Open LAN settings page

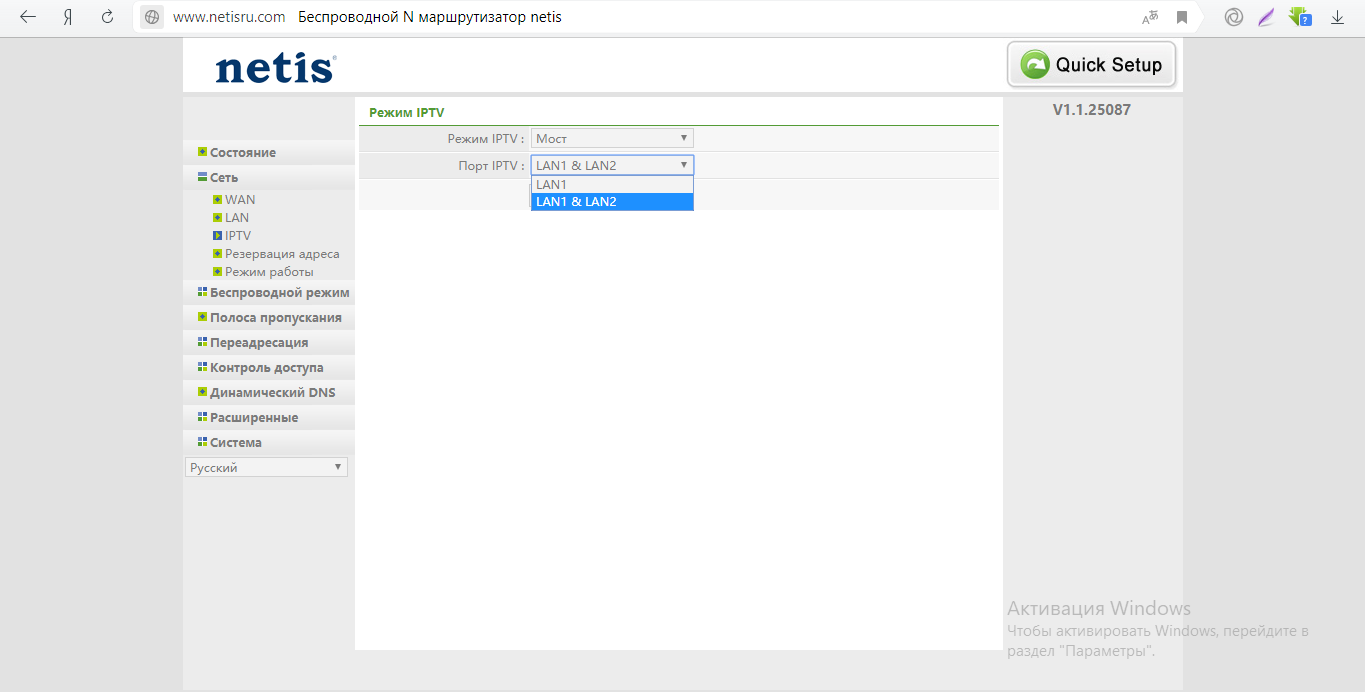tap(237, 217)
